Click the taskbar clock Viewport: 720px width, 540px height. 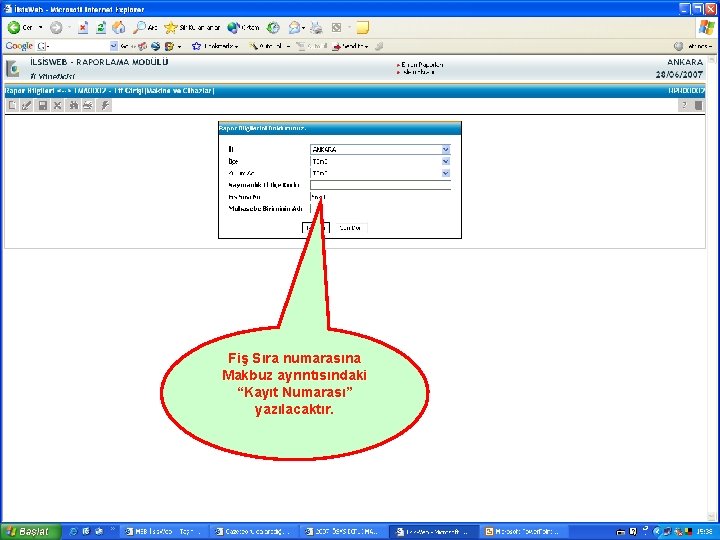pos(703,532)
